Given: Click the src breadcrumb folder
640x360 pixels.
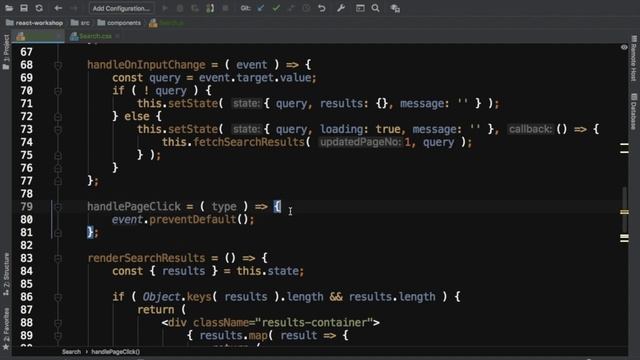Looking at the screenshot, I should click(80, 23).
